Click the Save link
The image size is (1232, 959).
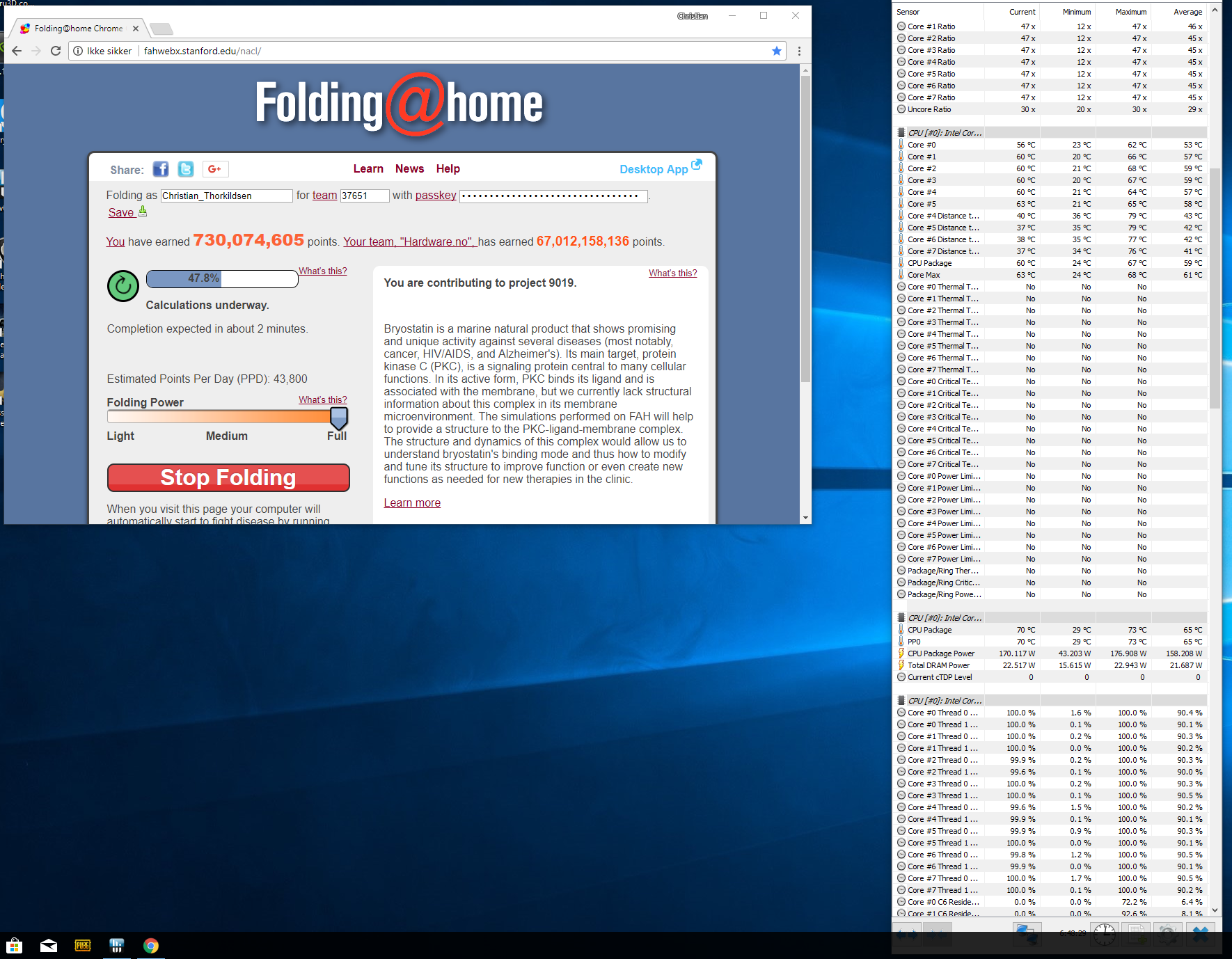[121, 213]
